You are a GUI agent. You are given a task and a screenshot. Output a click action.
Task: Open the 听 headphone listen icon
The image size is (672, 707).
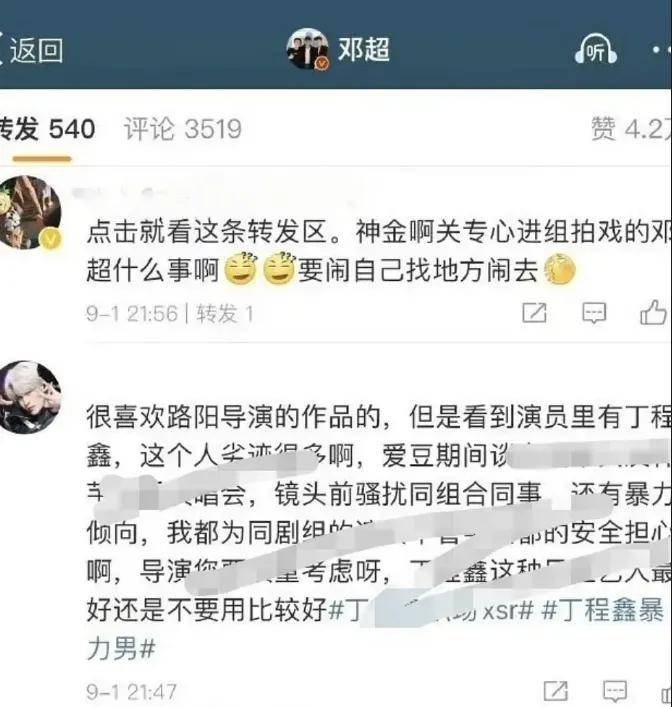(596, 50)
